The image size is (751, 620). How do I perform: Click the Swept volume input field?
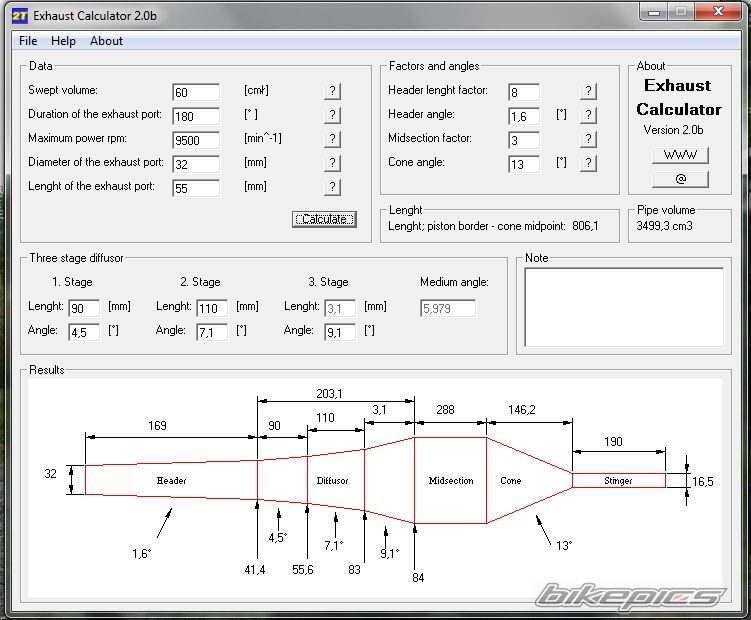click(195, 93)
